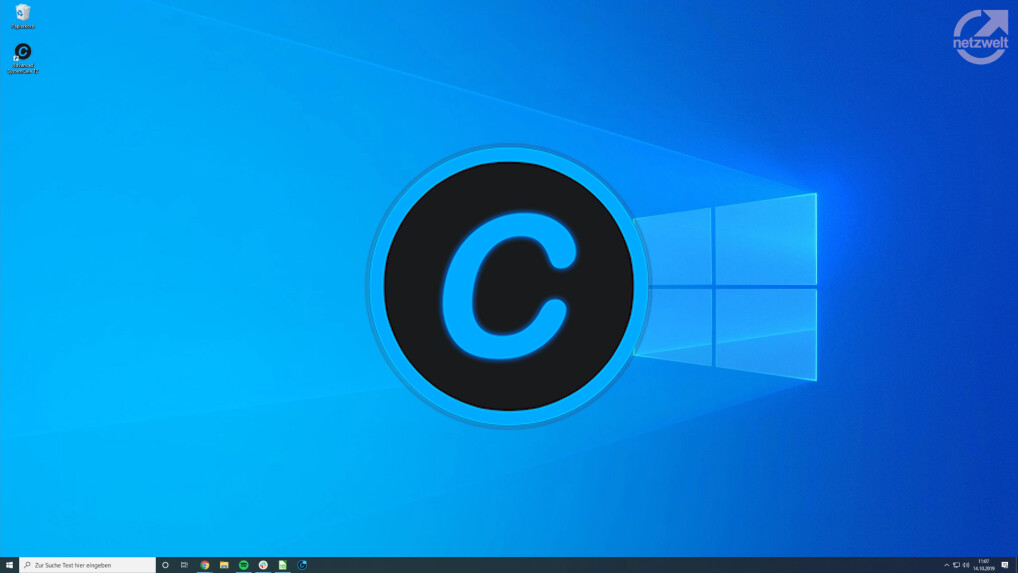Click the netzwelt logo in the corner
Screen dimensions: 1018x573
click(980, 37)
